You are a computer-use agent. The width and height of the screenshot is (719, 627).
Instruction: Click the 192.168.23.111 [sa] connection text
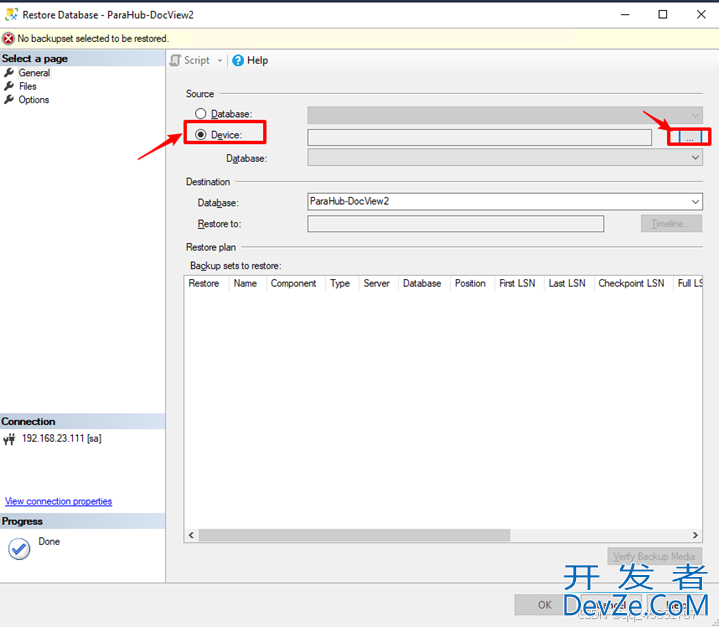[61, 438]
